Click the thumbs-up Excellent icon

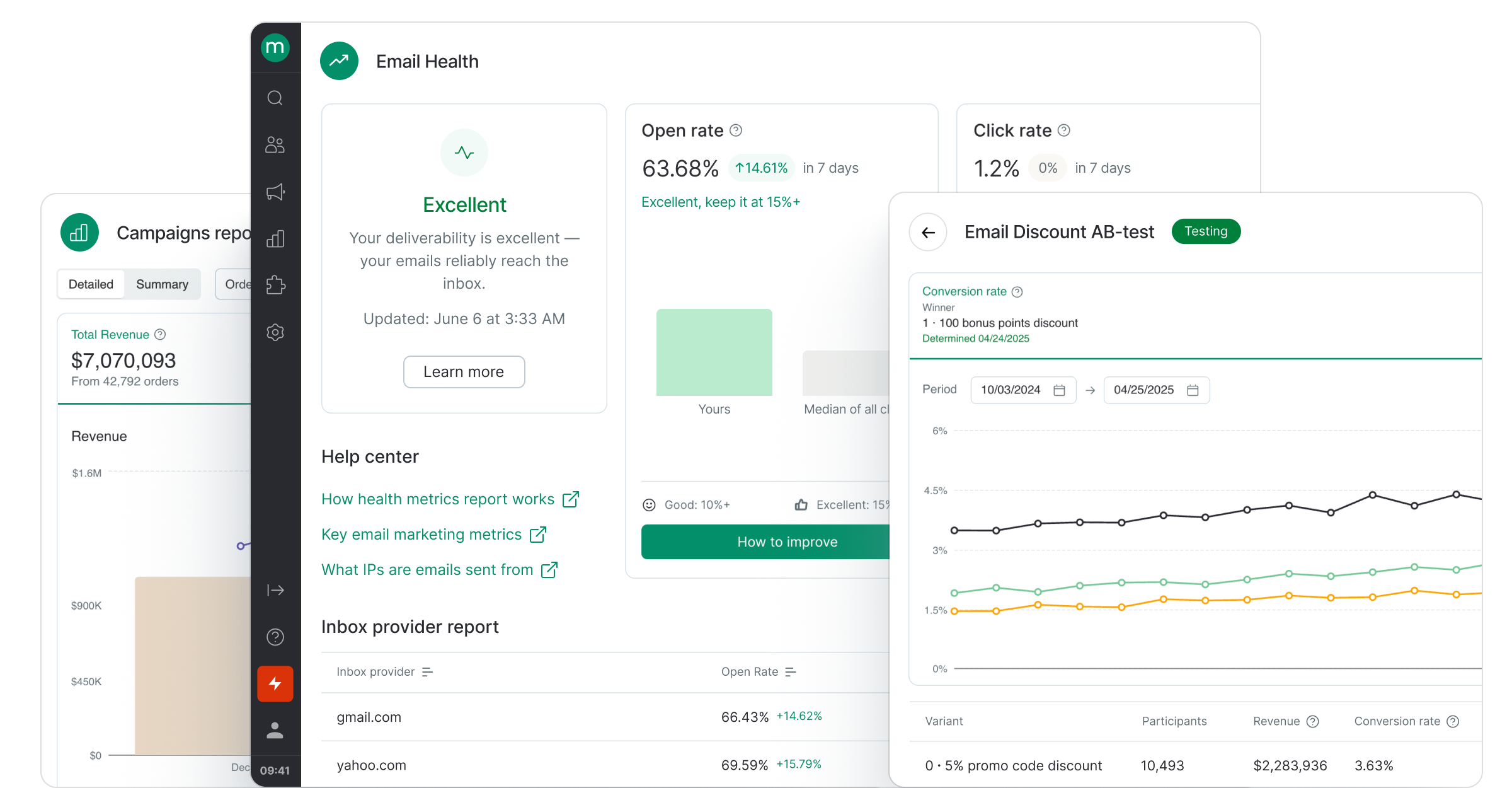click(801, 505)
